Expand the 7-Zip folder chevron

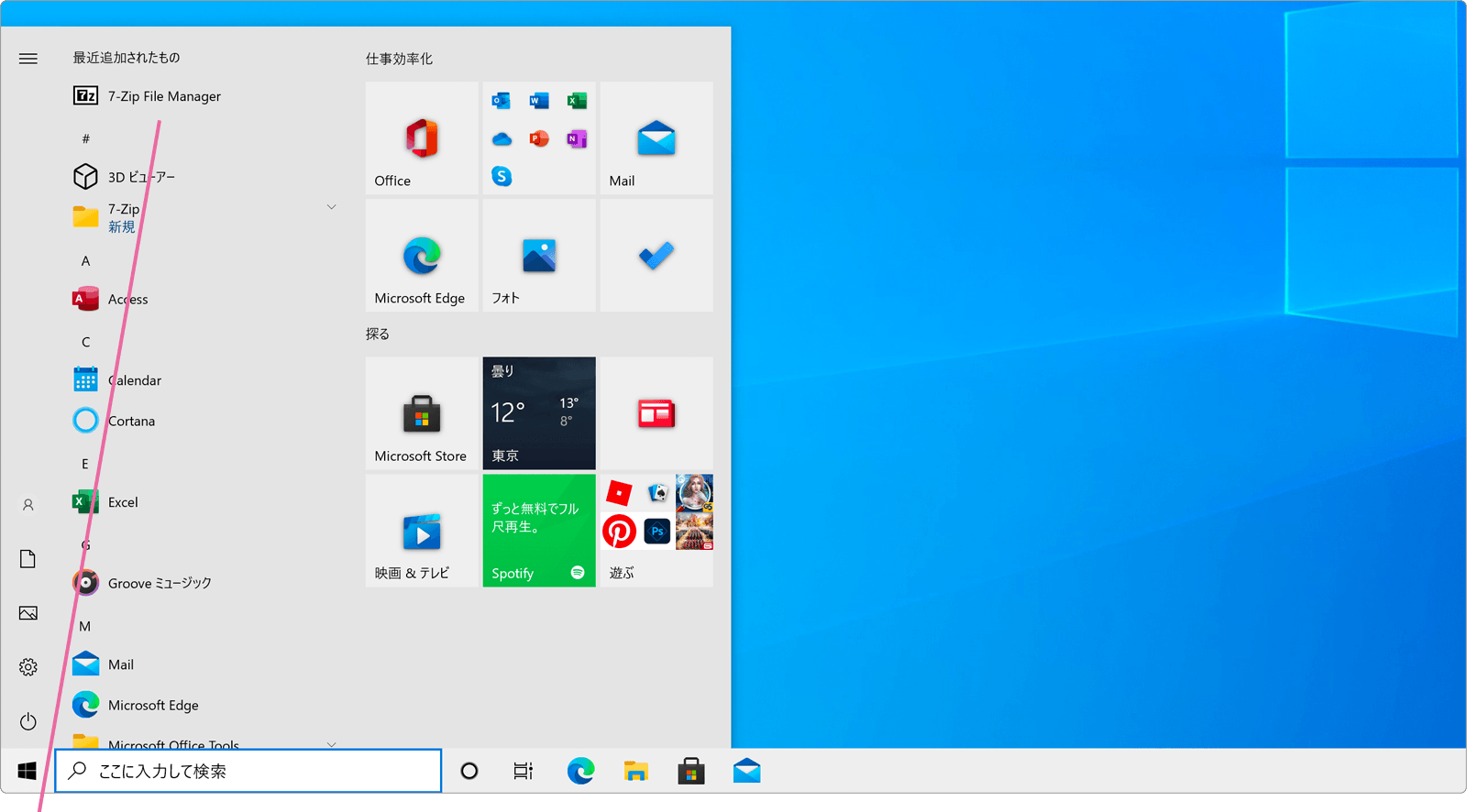pyautogui.click(x=332, y=207)
